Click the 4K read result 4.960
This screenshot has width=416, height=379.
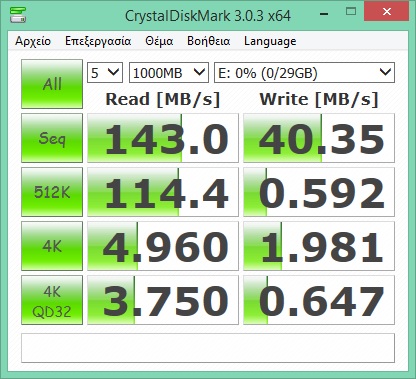[x=163, y=246]
